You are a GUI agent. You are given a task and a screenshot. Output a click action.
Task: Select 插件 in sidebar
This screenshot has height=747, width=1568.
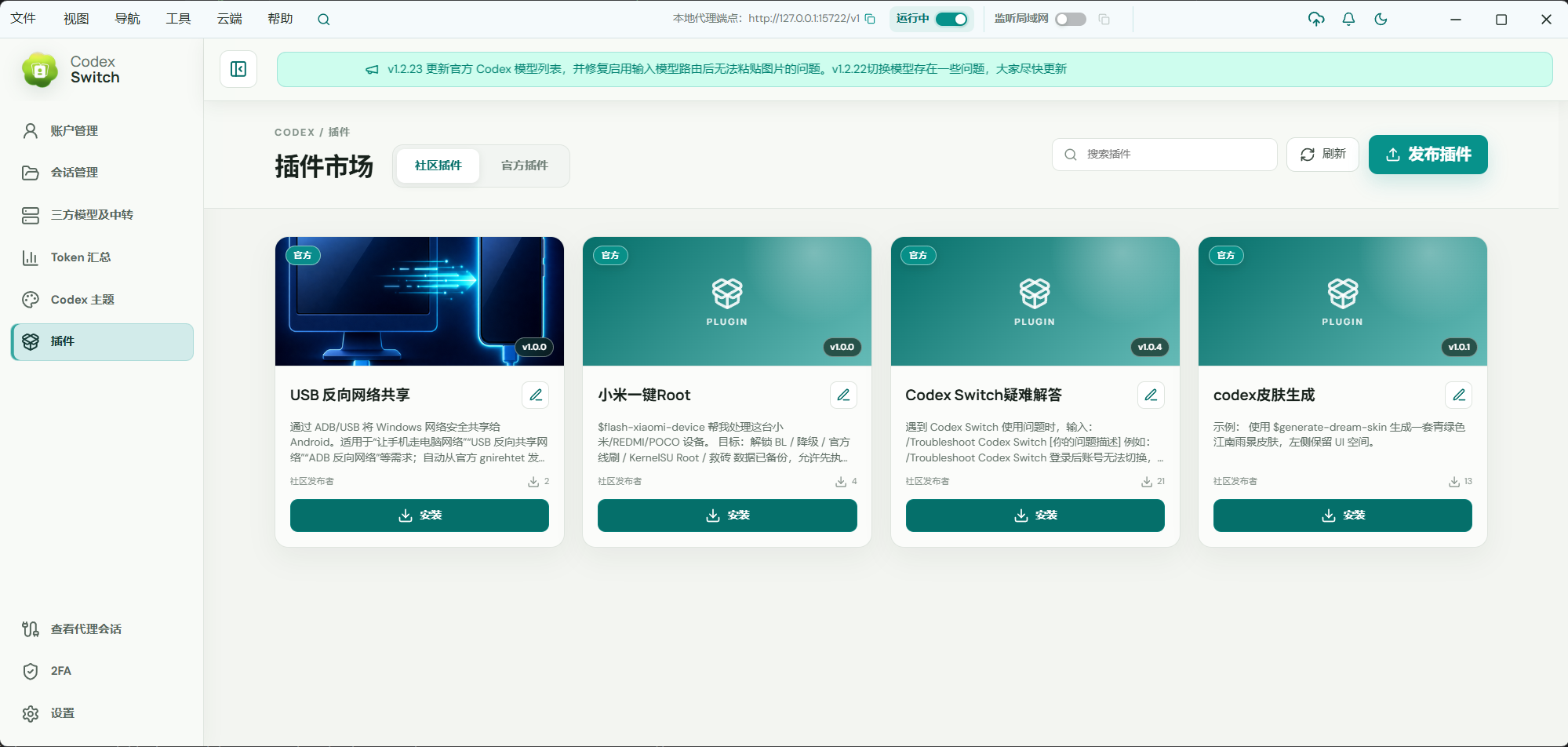click(x=102, y=342)
